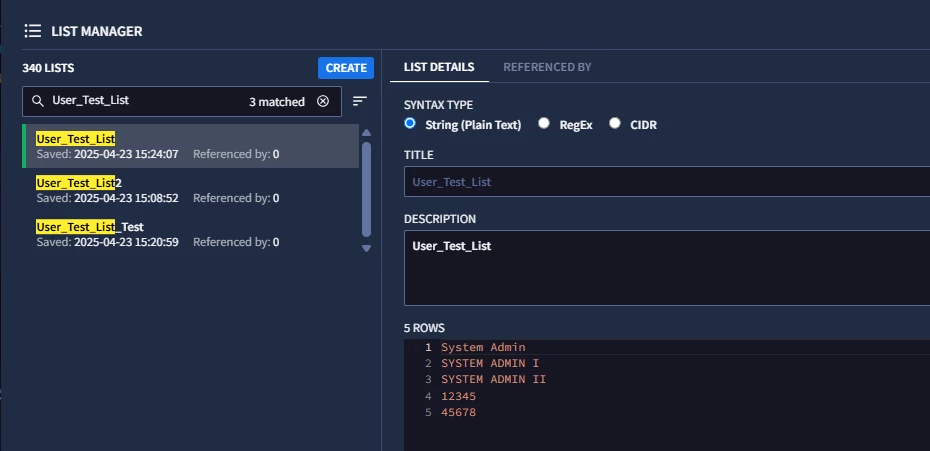The image size is (930, 451).
Task: Click saved time 2025-04-23 15:24:07
Action: pos(126,154)
